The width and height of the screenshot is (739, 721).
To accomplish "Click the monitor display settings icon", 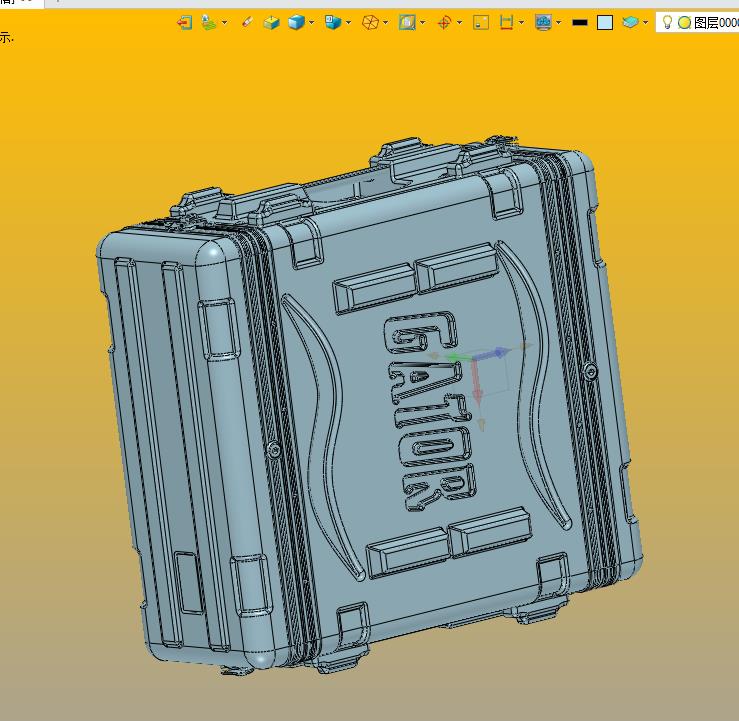I will (543, 22).
